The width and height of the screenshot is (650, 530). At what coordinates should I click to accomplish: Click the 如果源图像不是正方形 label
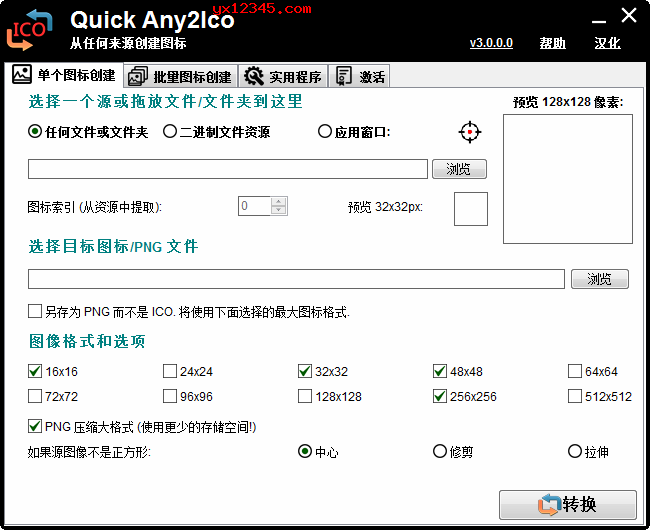coord(89,452)
